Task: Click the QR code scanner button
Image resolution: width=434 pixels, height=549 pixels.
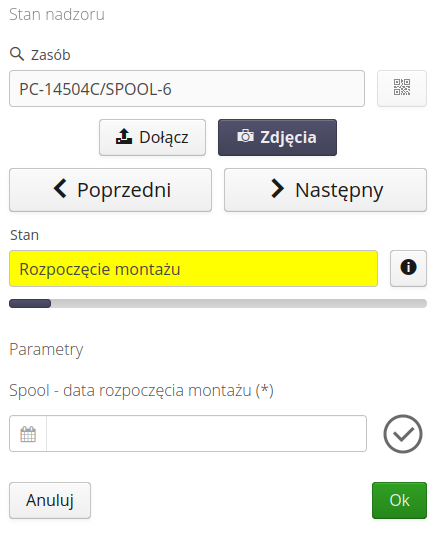Action: tap(402, 88)
